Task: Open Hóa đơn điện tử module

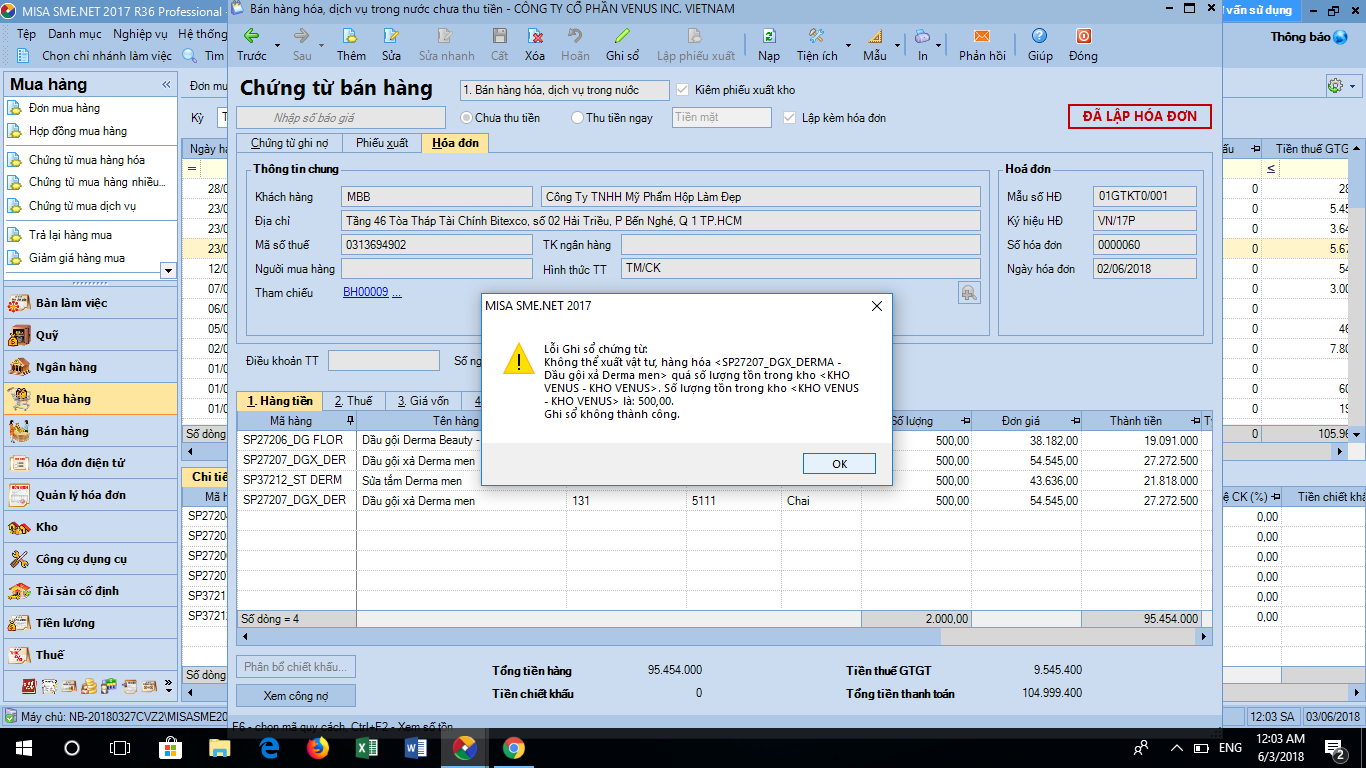Action: coord(90,463)
